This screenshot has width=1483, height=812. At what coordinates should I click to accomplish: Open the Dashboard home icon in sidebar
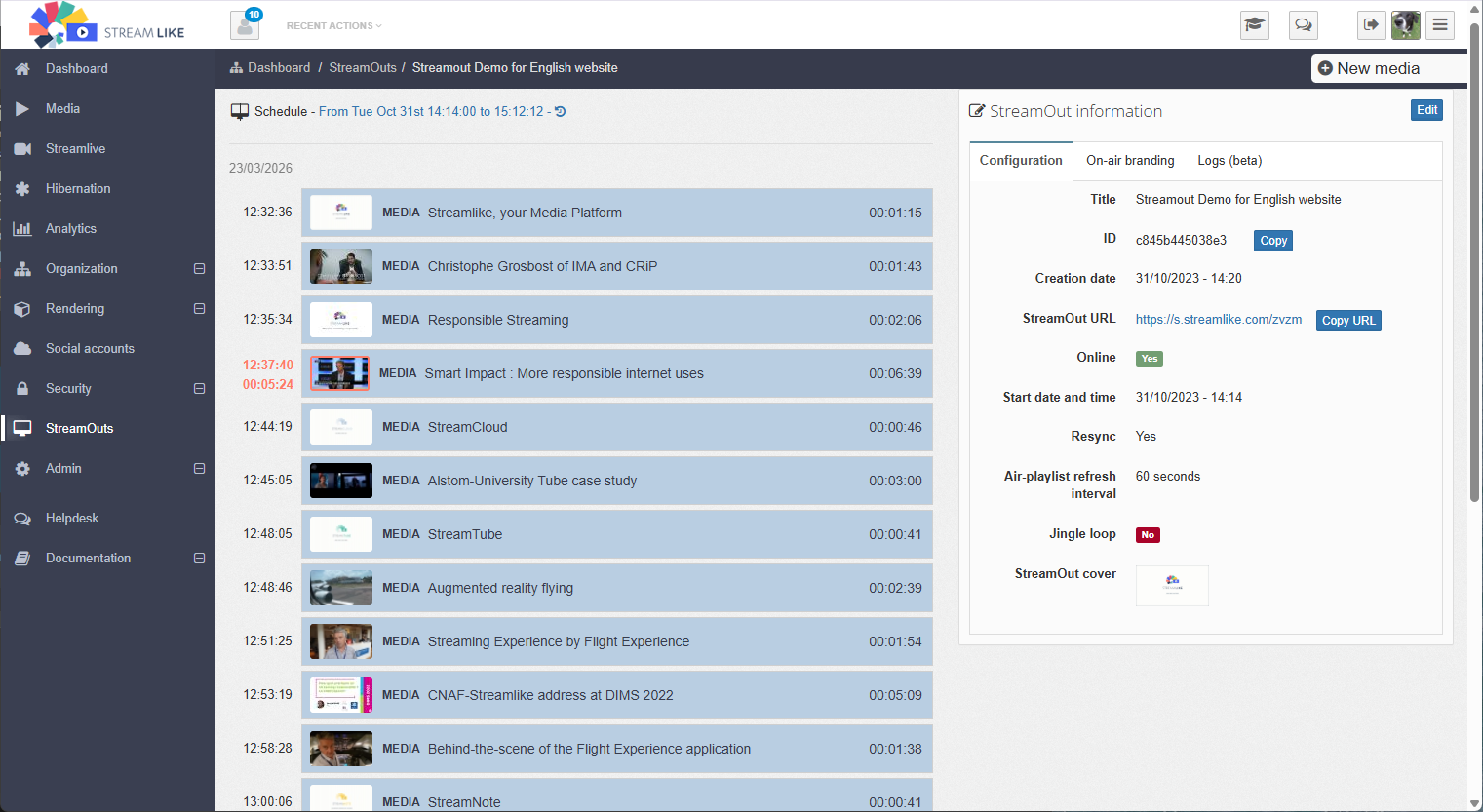point(22,69)
